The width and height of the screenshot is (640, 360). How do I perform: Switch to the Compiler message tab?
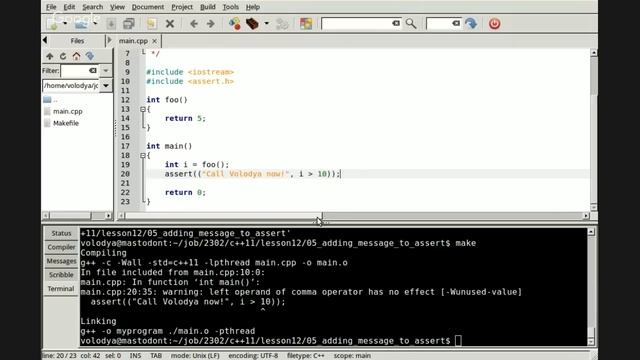pyautogui.click(x=61, y=247)
